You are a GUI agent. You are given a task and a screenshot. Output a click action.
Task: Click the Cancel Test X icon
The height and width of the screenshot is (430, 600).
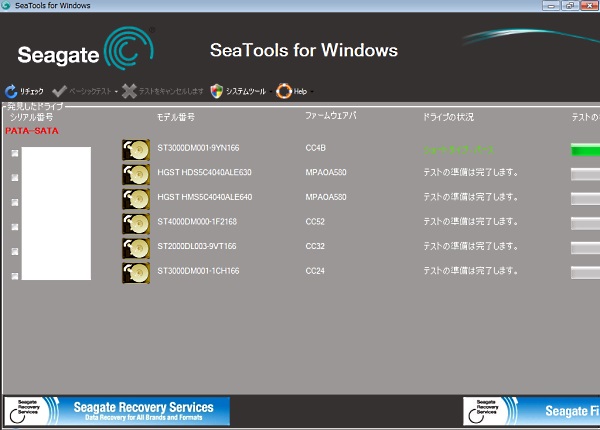pos(129,91)
